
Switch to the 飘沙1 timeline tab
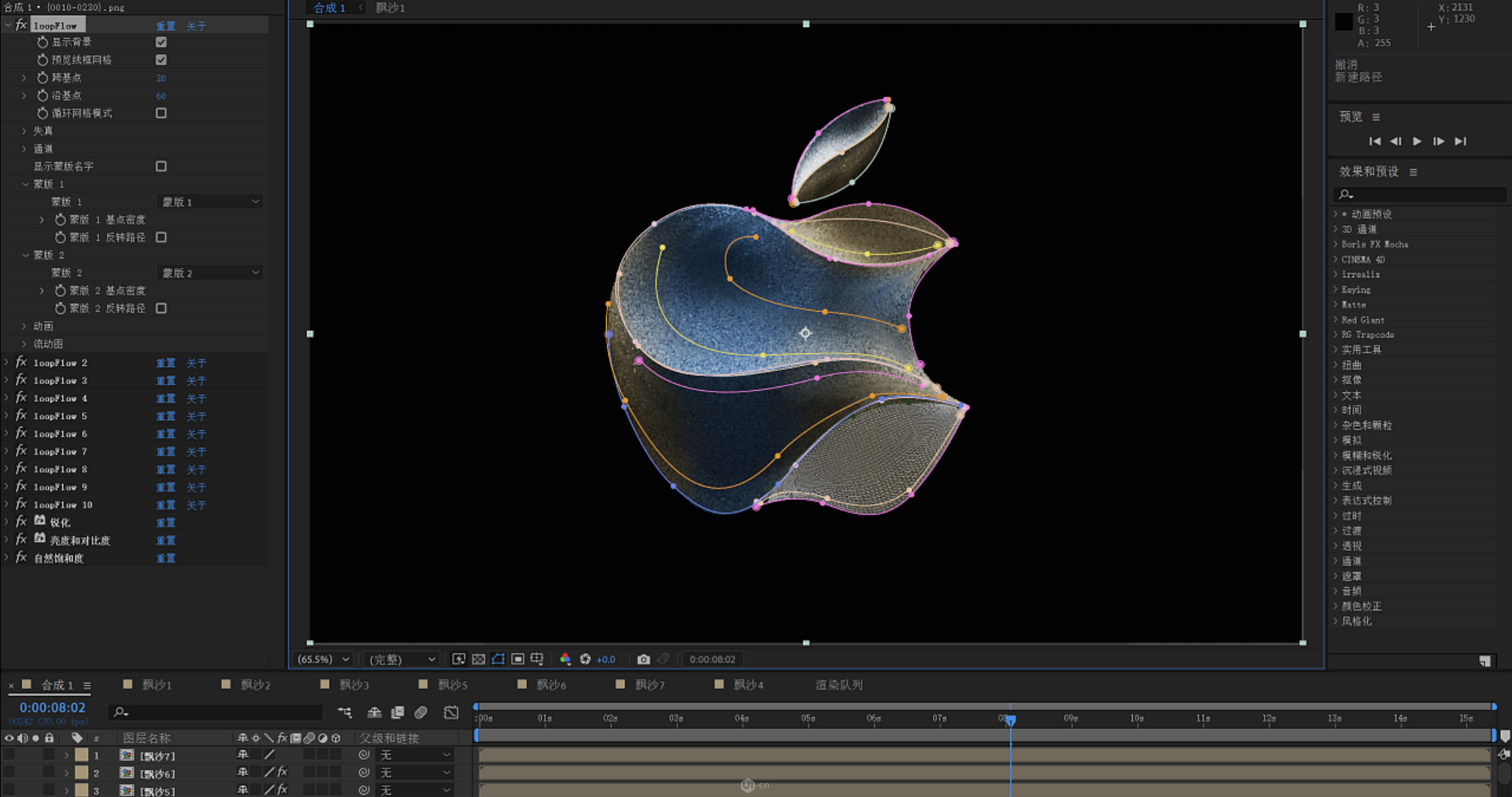coord(156,685)
